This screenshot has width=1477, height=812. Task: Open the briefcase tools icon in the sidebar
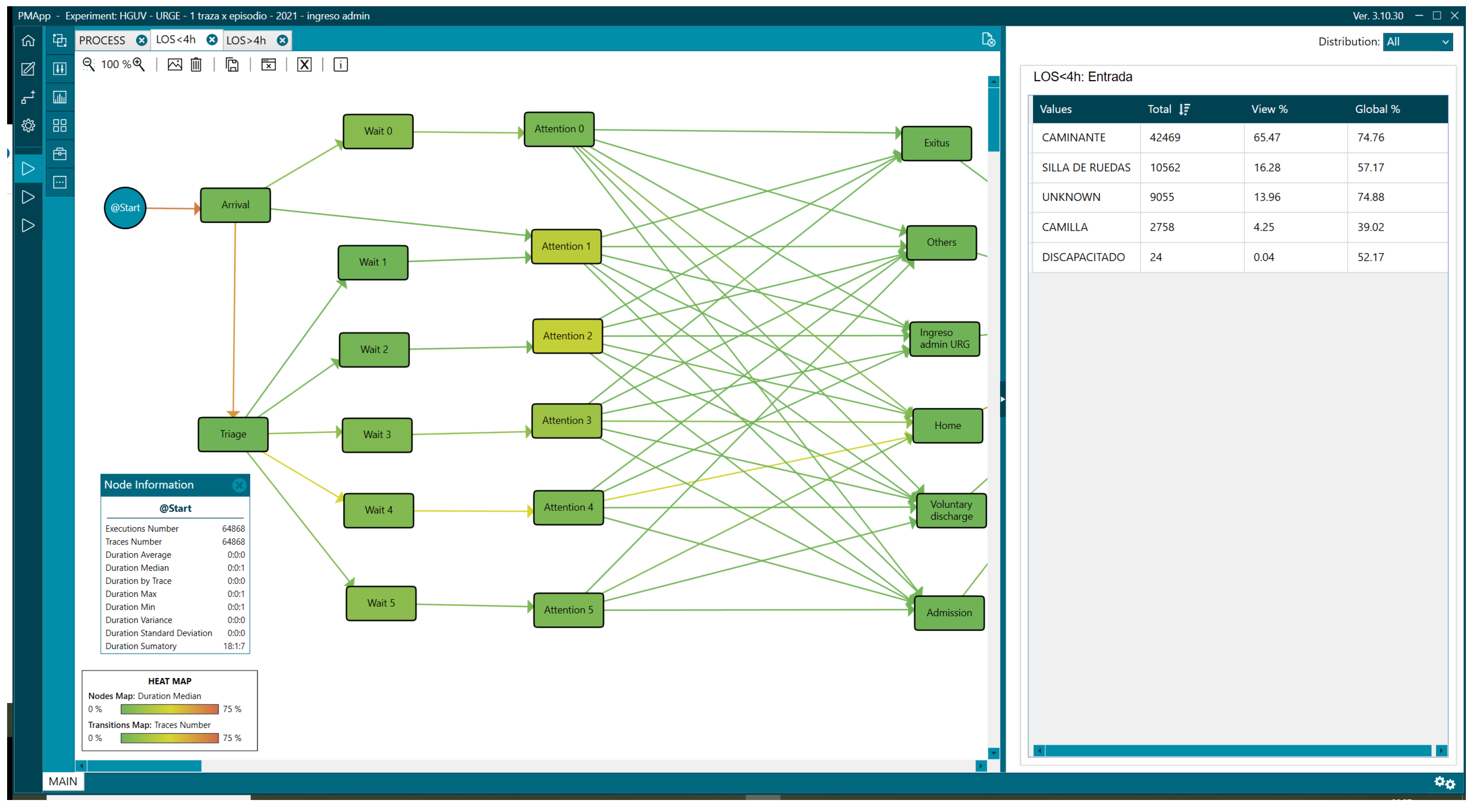tap(60, 154)
